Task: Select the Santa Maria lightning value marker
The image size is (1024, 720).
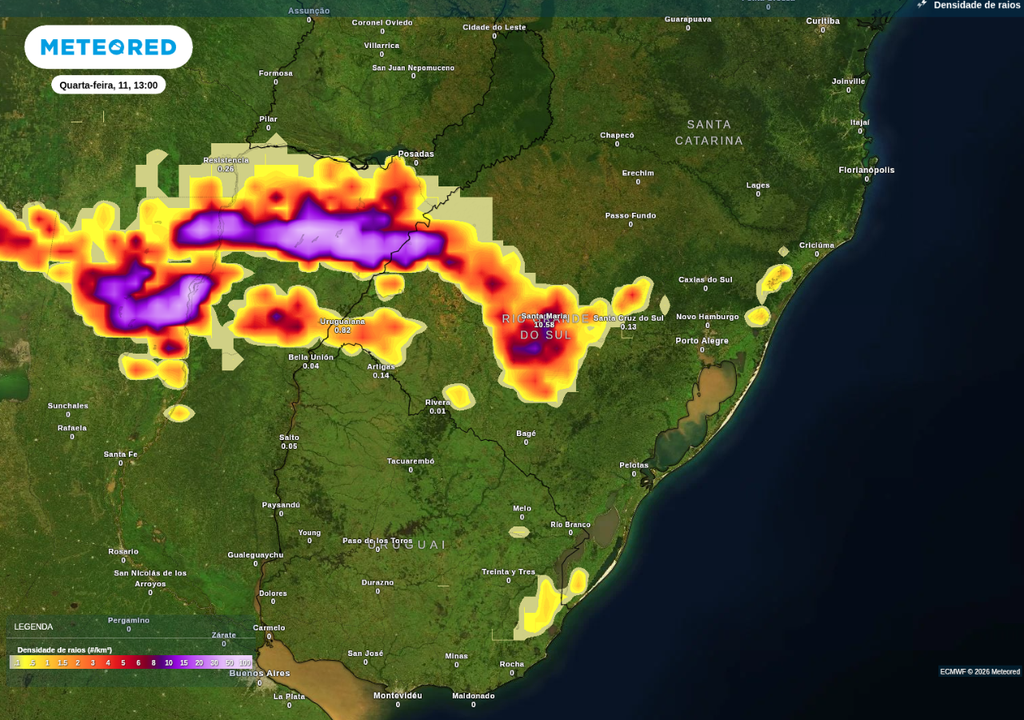Action: click(x=543, y=319)
